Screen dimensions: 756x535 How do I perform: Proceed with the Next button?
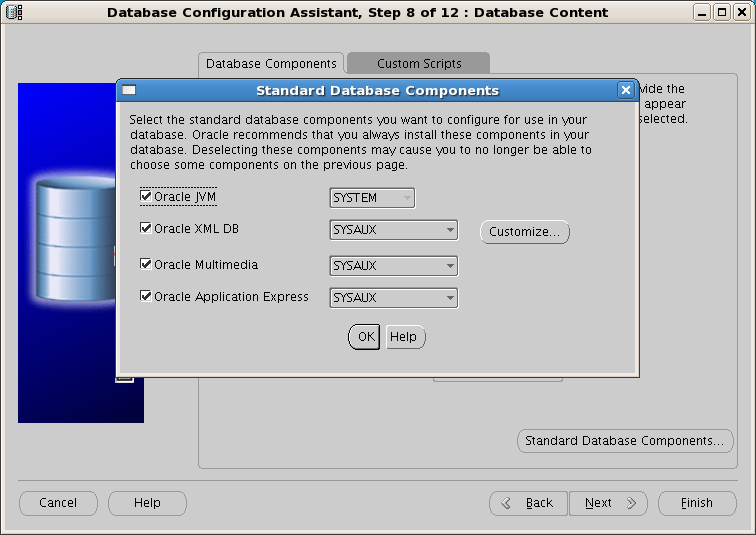pos(608,503)
